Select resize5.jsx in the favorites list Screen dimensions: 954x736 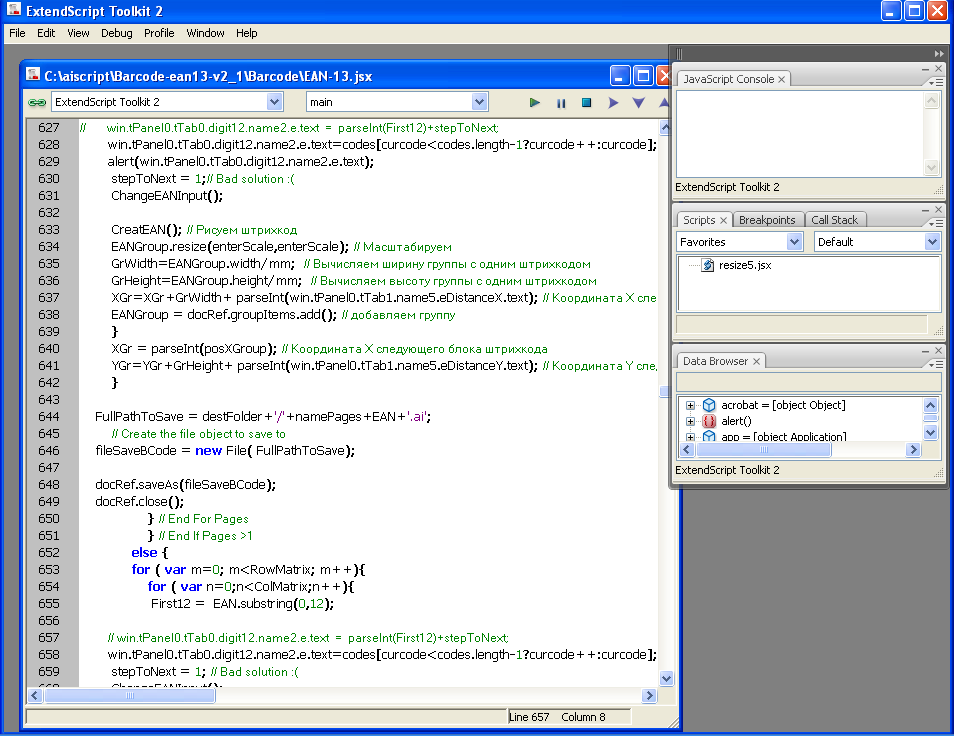point(745,265)
